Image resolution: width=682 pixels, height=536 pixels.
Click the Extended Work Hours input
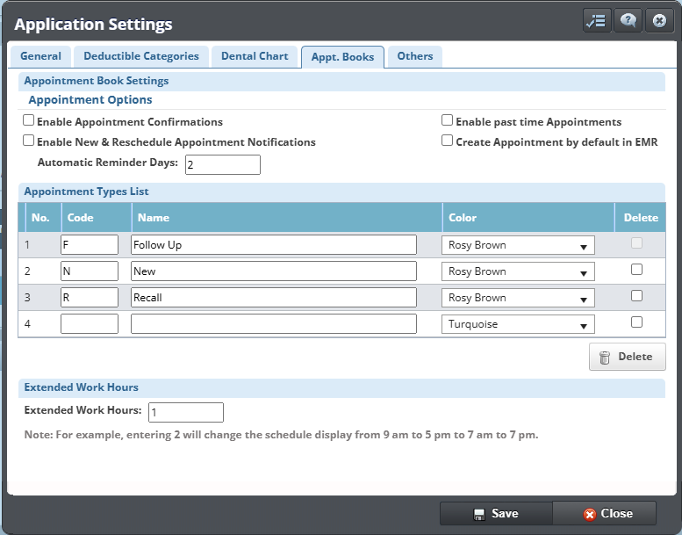[186, 412]
